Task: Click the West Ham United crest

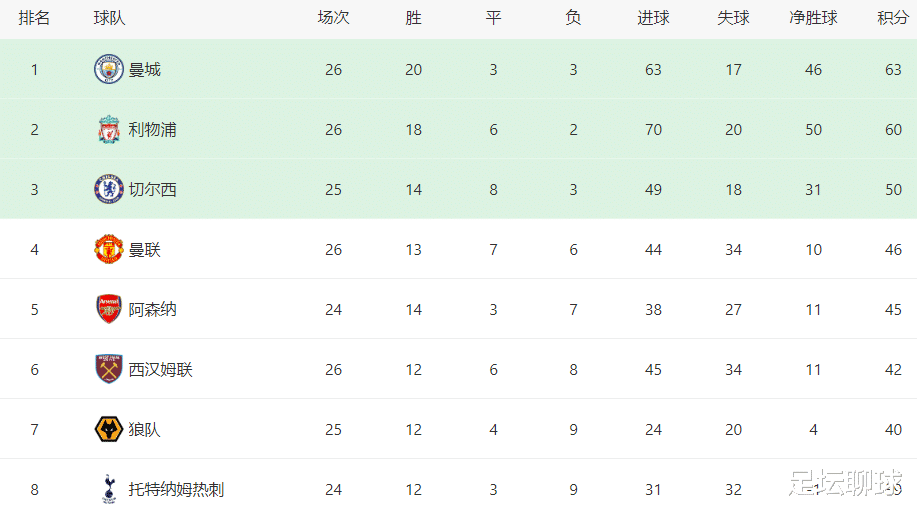Action: (x=109, y=369)
